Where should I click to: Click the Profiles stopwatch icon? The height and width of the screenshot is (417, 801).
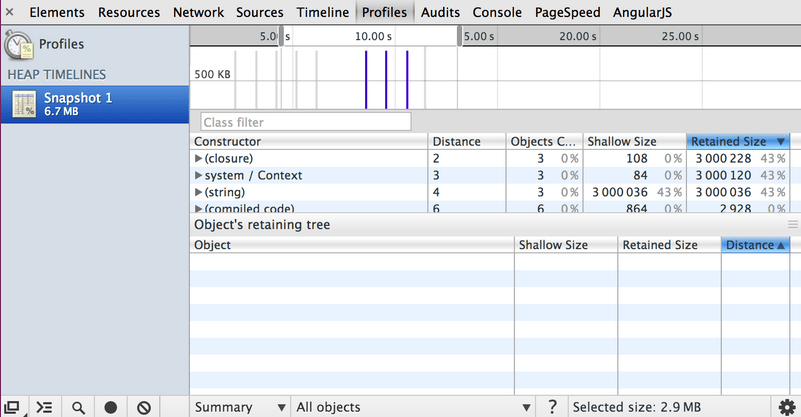pos(20,44)
